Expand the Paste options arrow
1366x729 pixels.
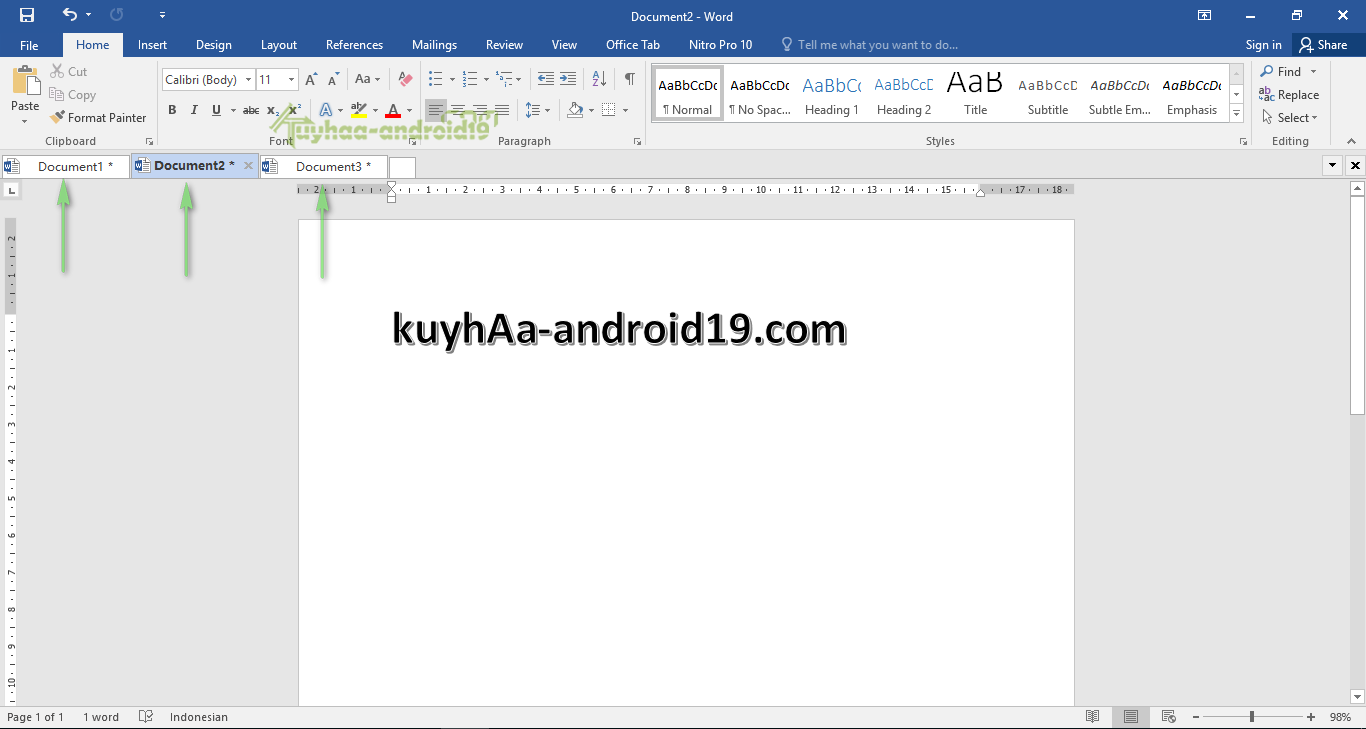tap(25, 121)
